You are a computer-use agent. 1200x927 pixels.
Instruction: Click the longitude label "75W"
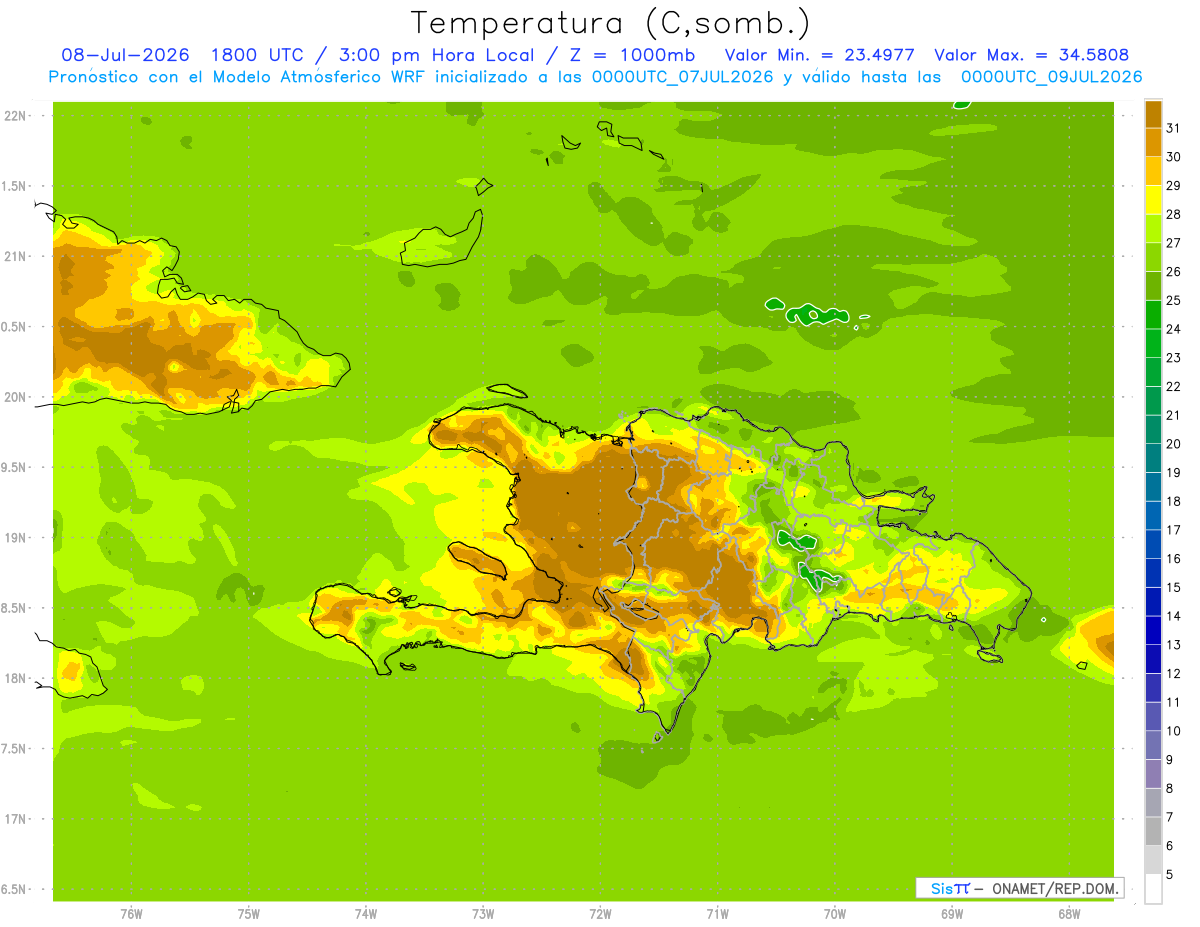pos(249,913)
